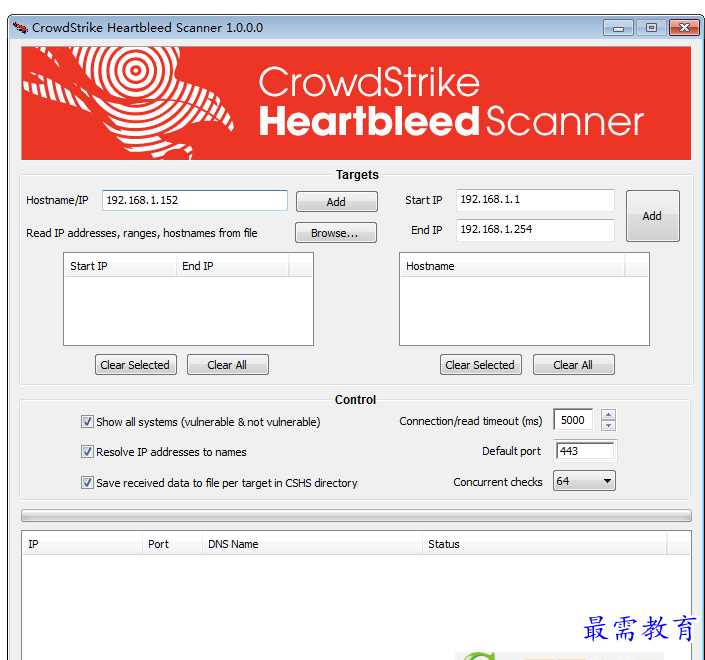Sort results by IP column header
705x660 pixels.
pos(83,544)
